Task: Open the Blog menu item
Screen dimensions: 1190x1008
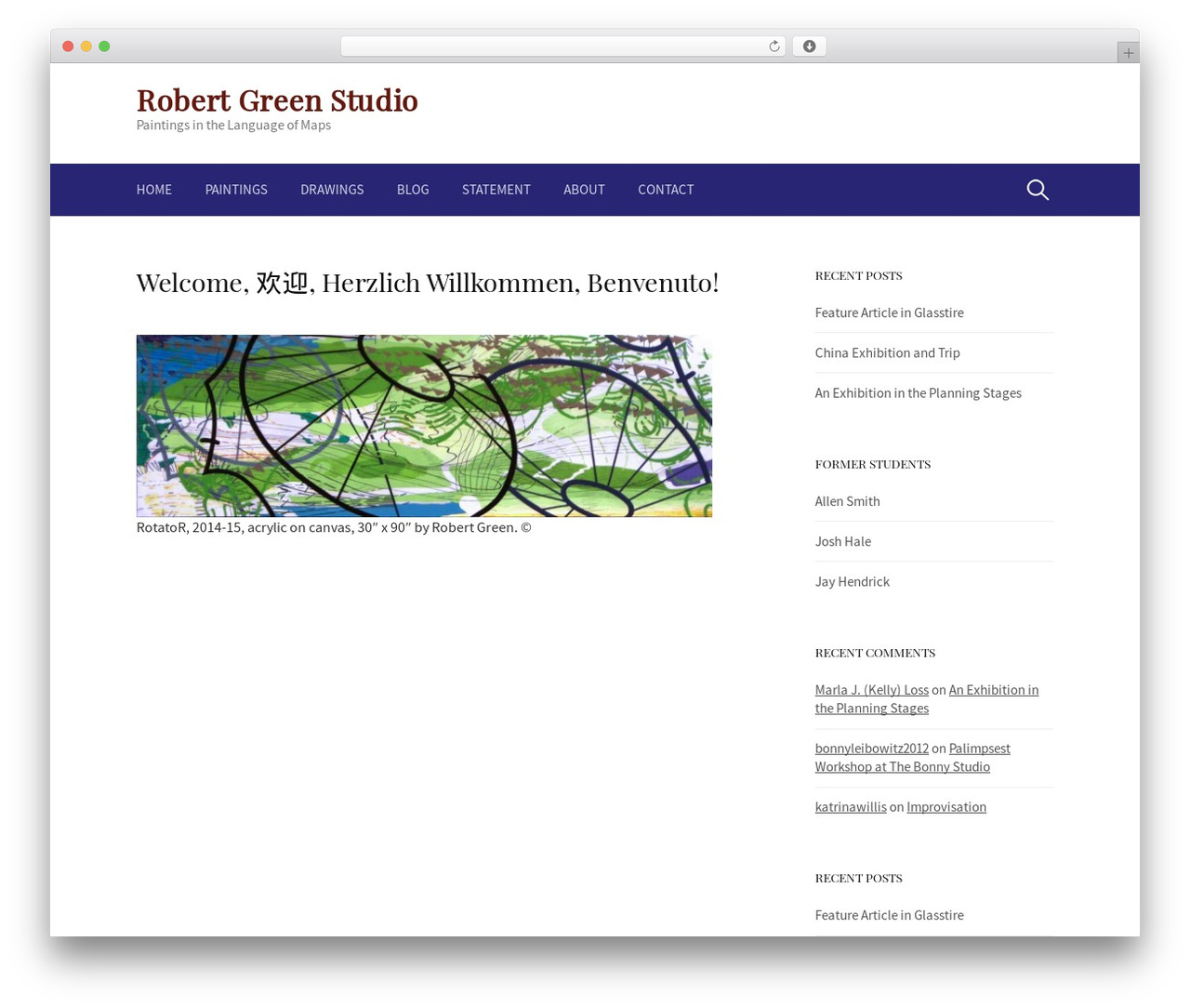Action: (x=413, y=190)
